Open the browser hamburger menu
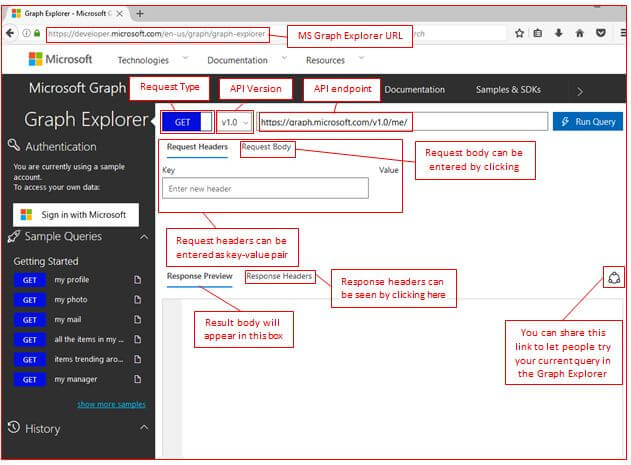 (623, 33)
